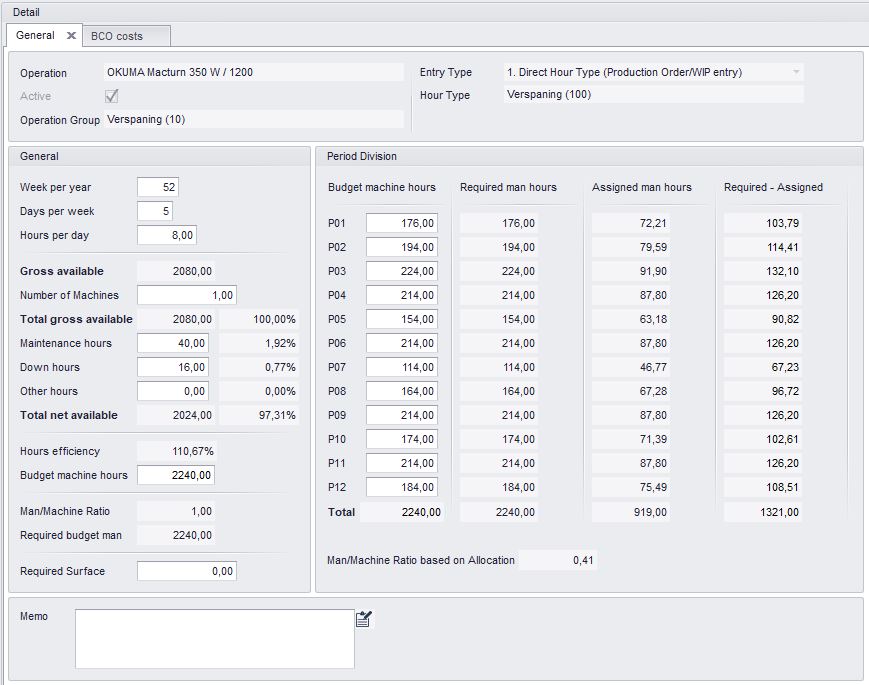869x685 pixels.
Task: Select Maintenance hours percentage 1,92%
Action: (259, 343)
